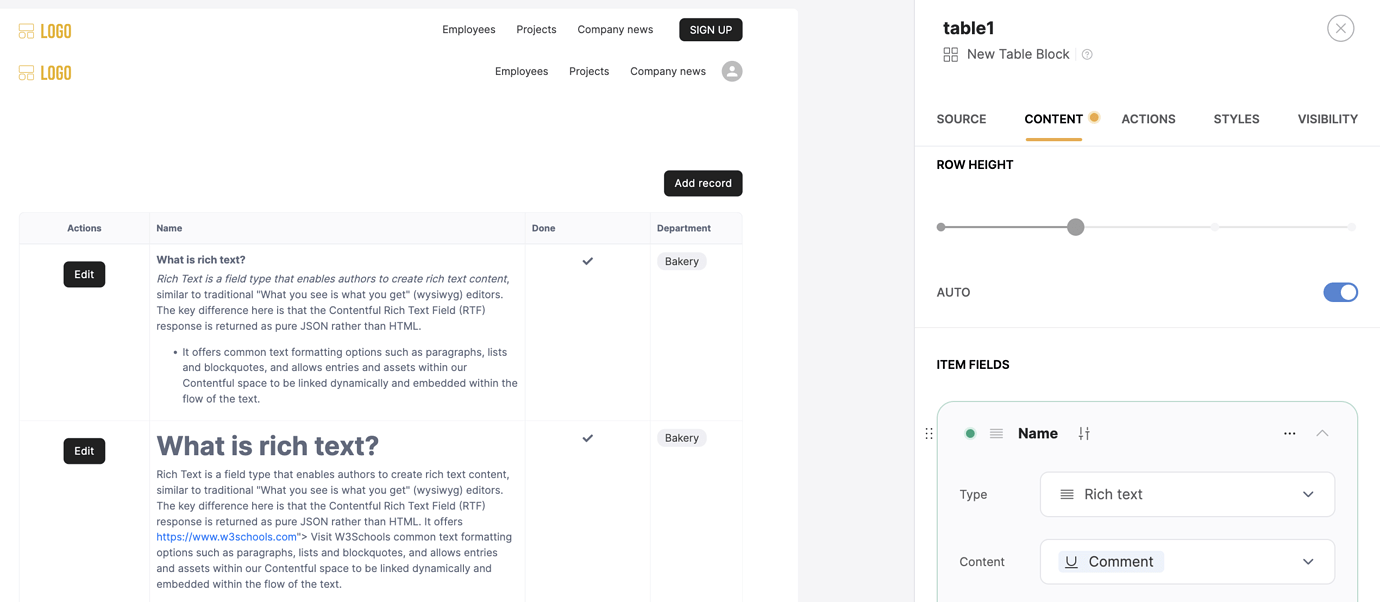Open Employees in the top navbar
The height and width of the screenshot is (602, 1380).
pyautogui.click(x=469, y=30)
